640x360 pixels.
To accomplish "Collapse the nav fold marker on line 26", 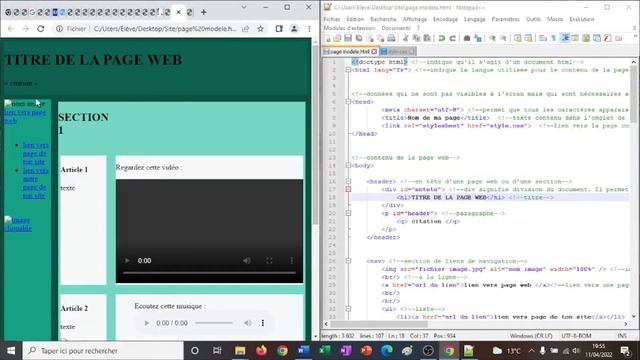I will click(x=348, y=261).
